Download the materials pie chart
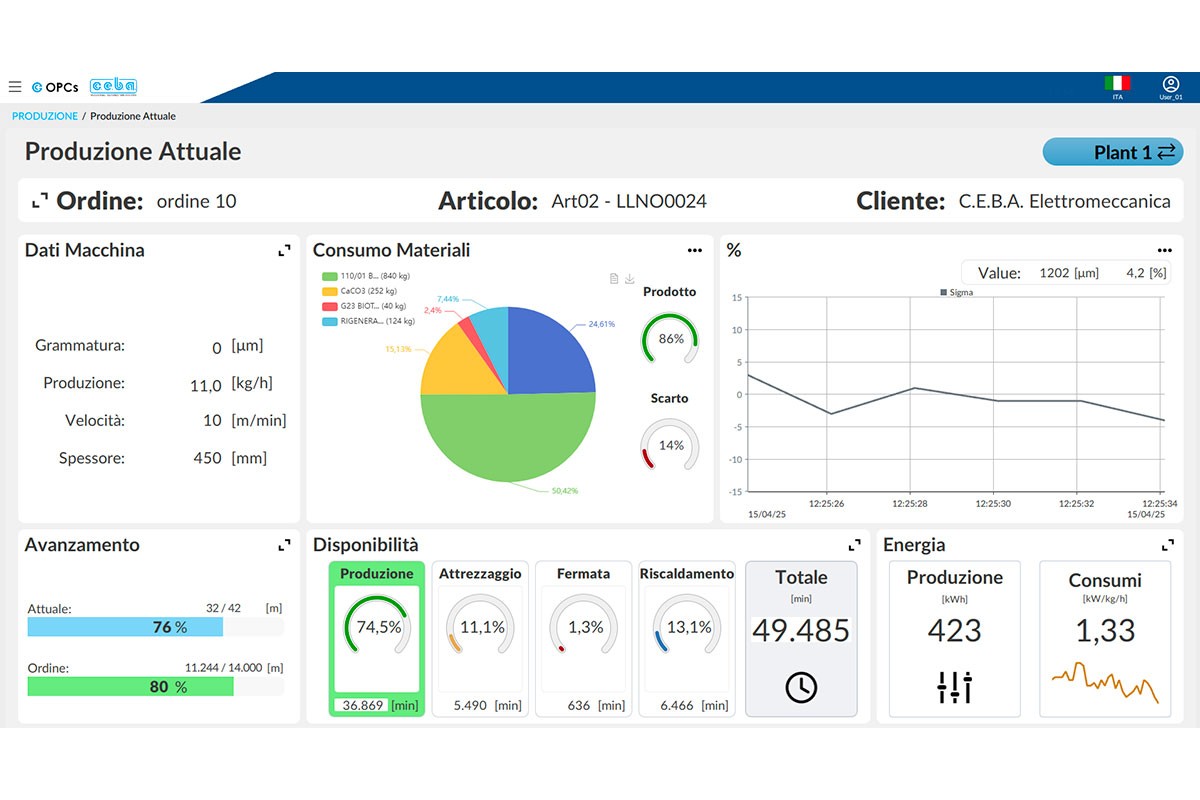This screenshot has width=1200, height=800. 630,278
